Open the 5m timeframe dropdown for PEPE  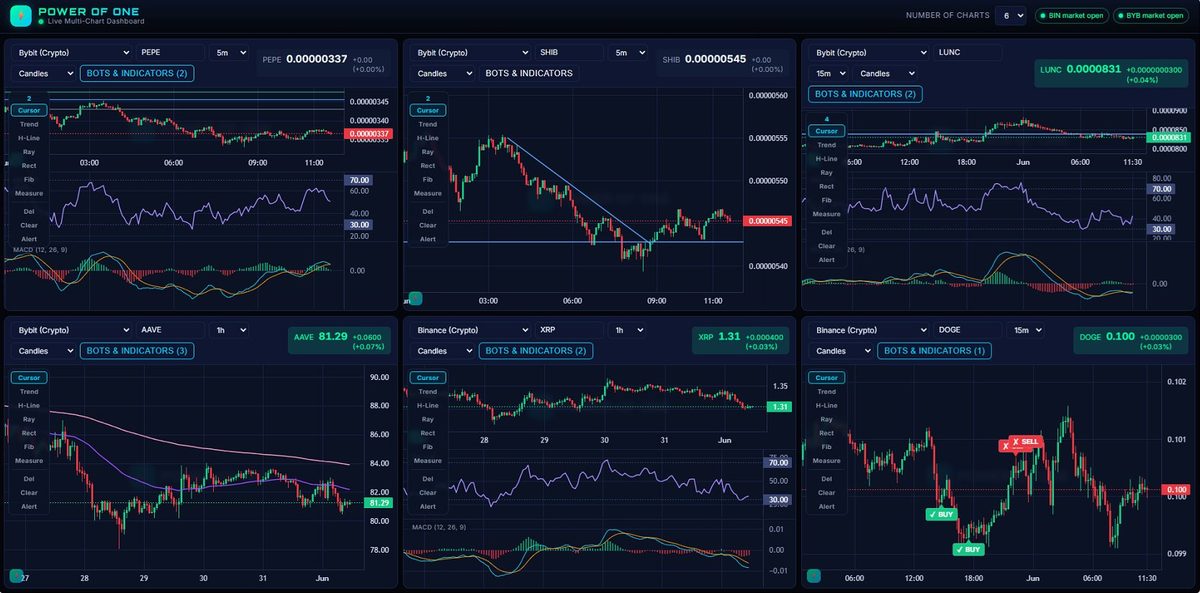229,52
